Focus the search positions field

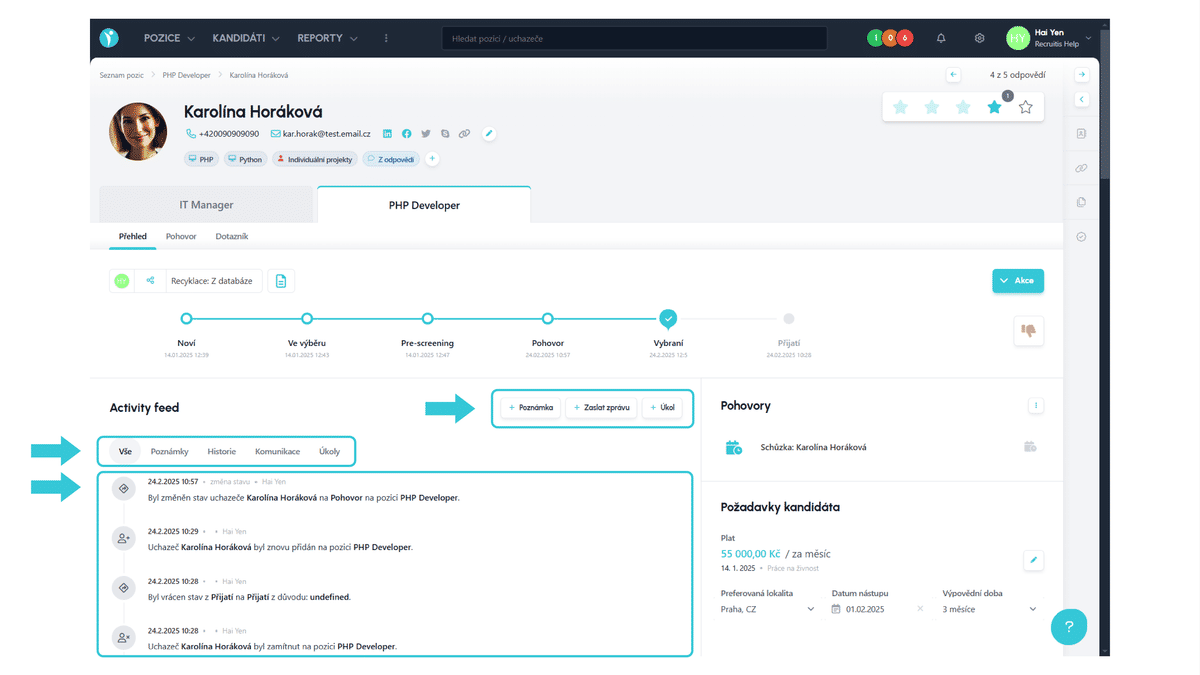coord(634,38)
